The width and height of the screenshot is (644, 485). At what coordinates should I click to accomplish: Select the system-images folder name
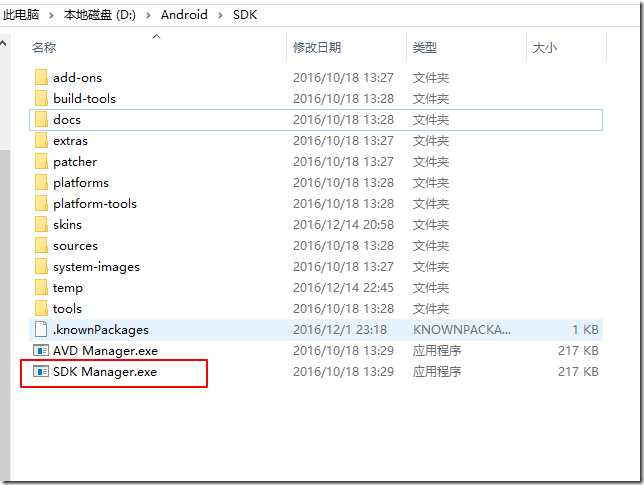click(96, 267)
